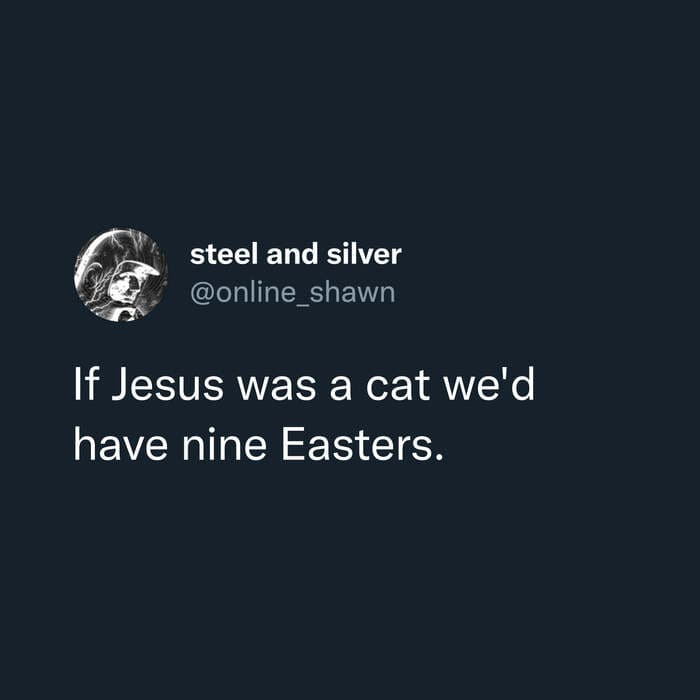This screenshot has height=700, width=700.
Task: Click the word "Easters." in the tweet
Action: [x=362, y=445]
